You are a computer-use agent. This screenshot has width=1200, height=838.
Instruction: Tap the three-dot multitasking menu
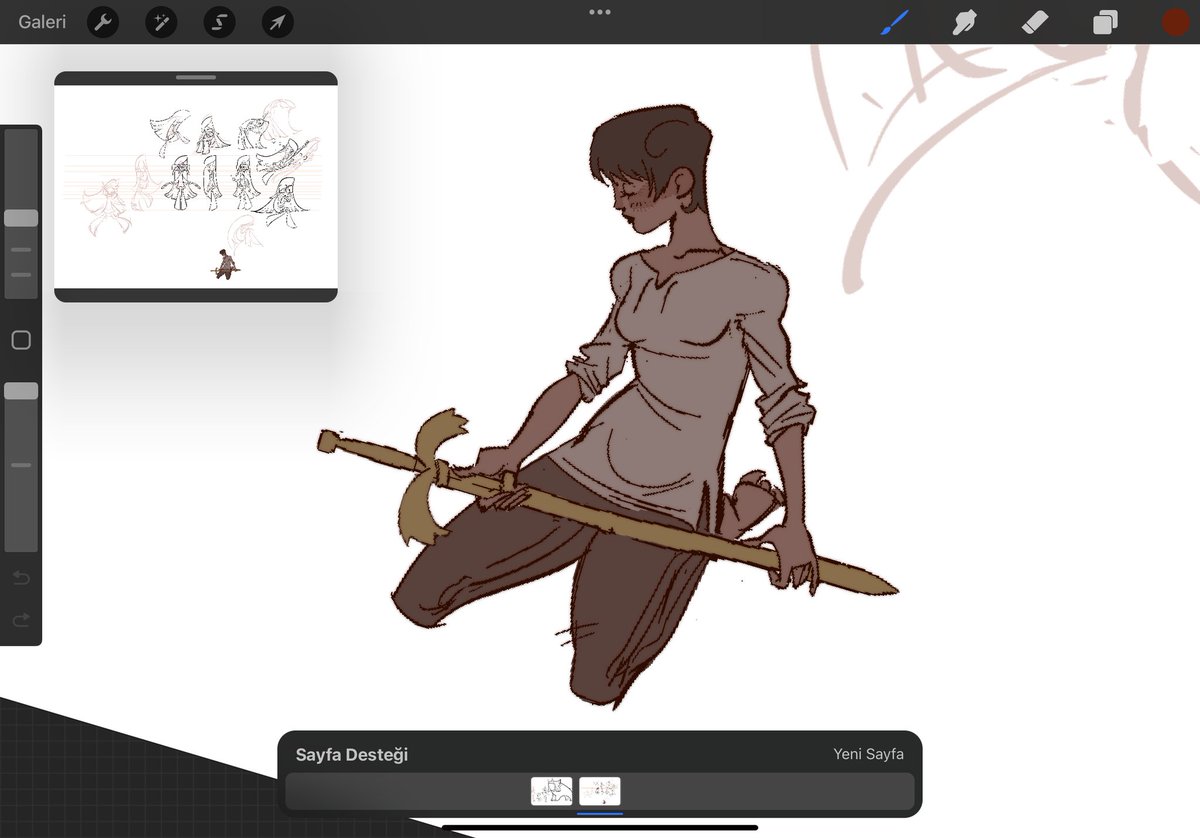(x=600, y=12)
